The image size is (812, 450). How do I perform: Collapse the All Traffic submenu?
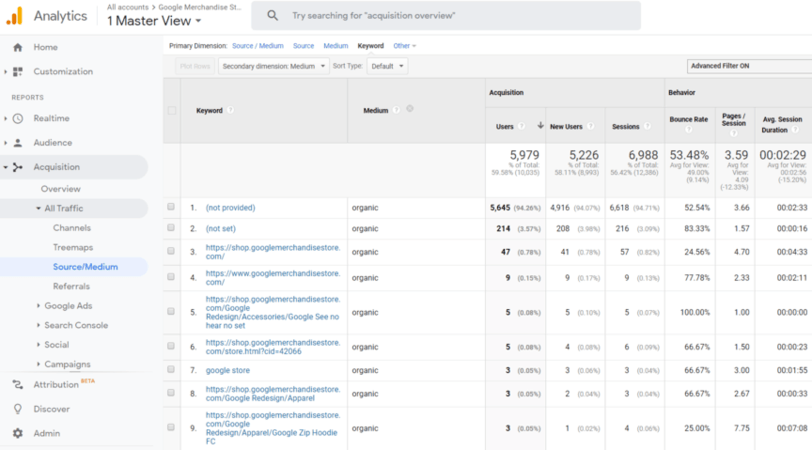[x=38, y=208]
